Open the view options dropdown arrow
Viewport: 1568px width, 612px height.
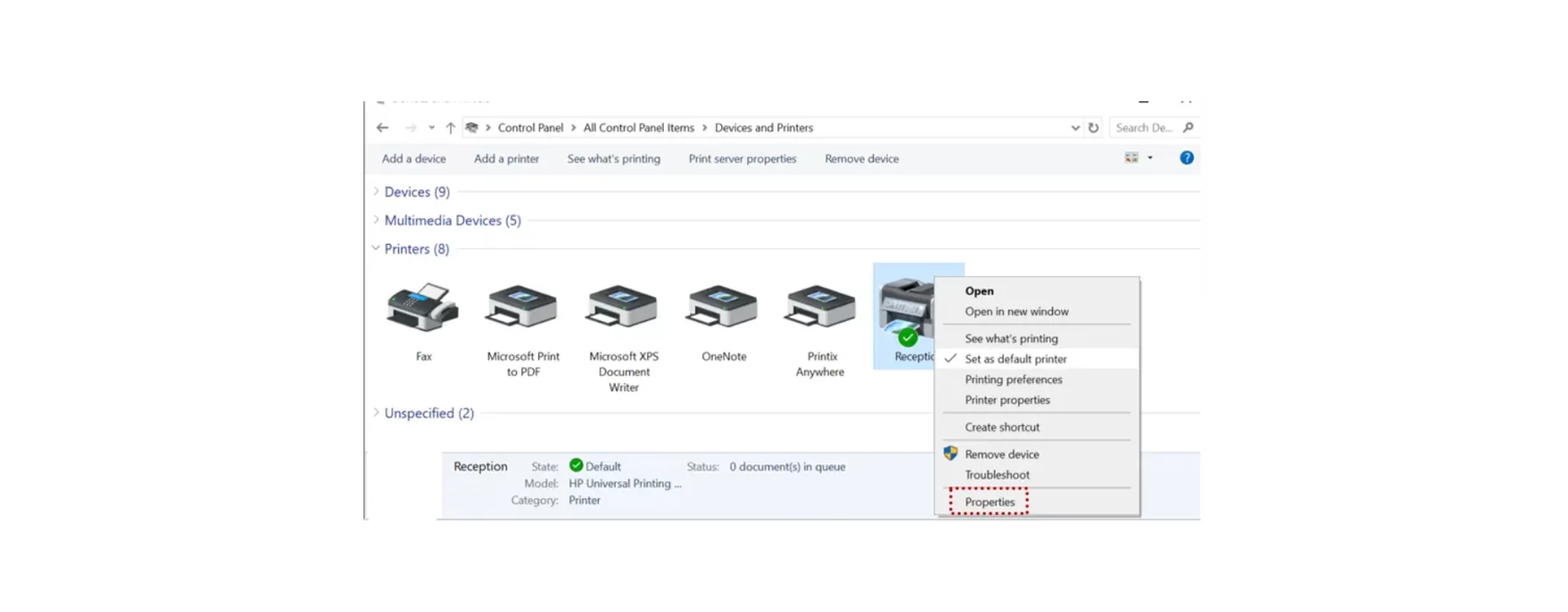click(x=1150, y=158)
